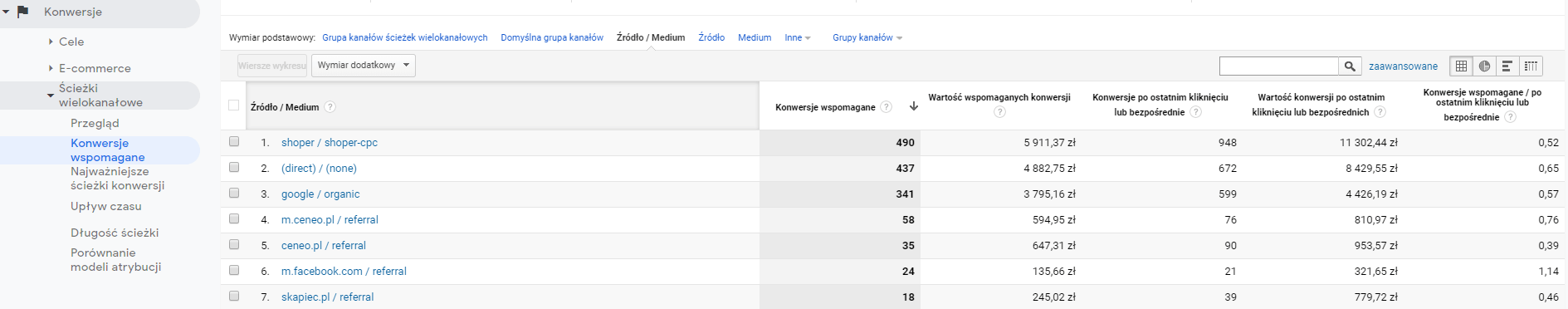Click the 1,14 ratio for m.facebook.com
This screenshot has width=1568, height=309.
tap(1548, 271)
